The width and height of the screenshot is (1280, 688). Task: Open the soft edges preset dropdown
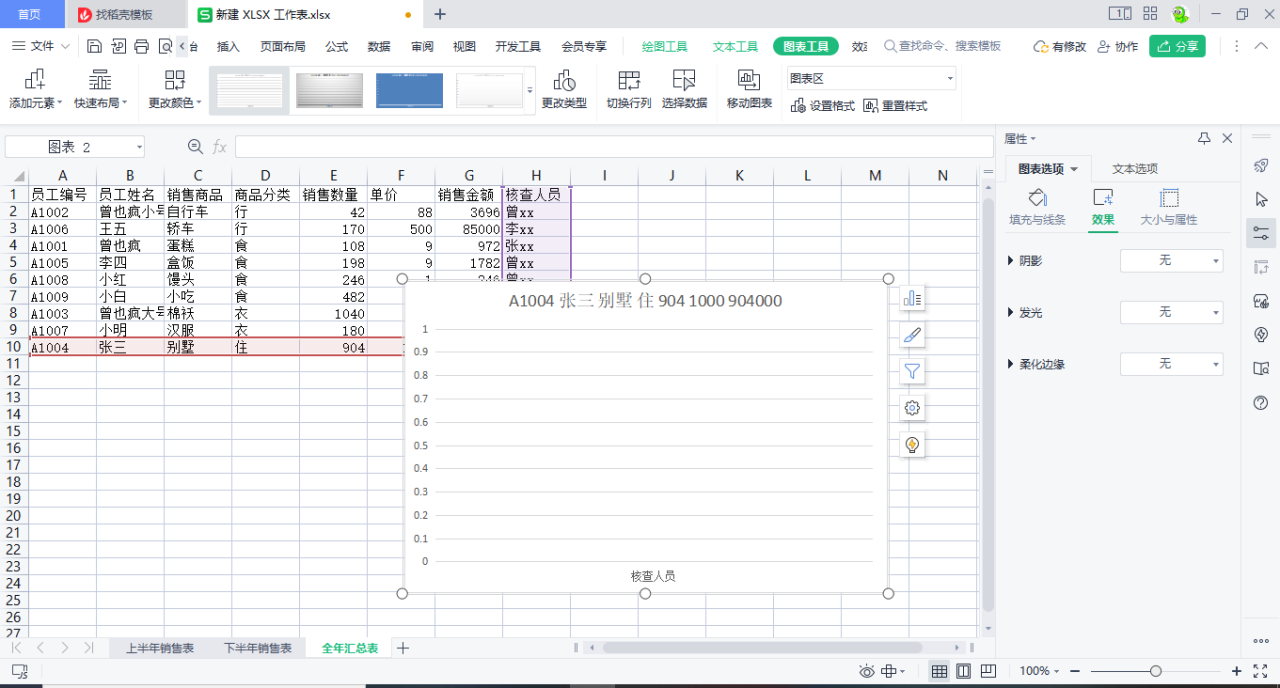1171,364
